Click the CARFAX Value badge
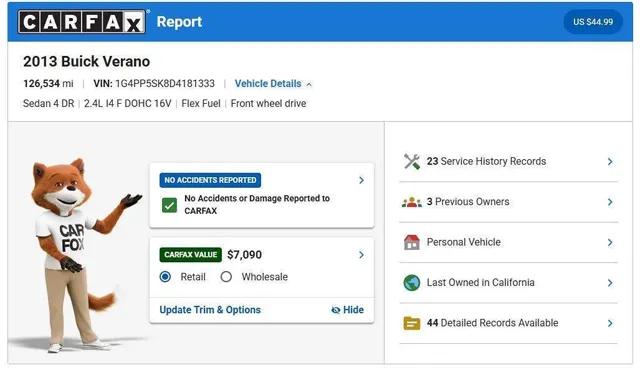The width and height of the screenshot is (640, 368). point(191,255)
